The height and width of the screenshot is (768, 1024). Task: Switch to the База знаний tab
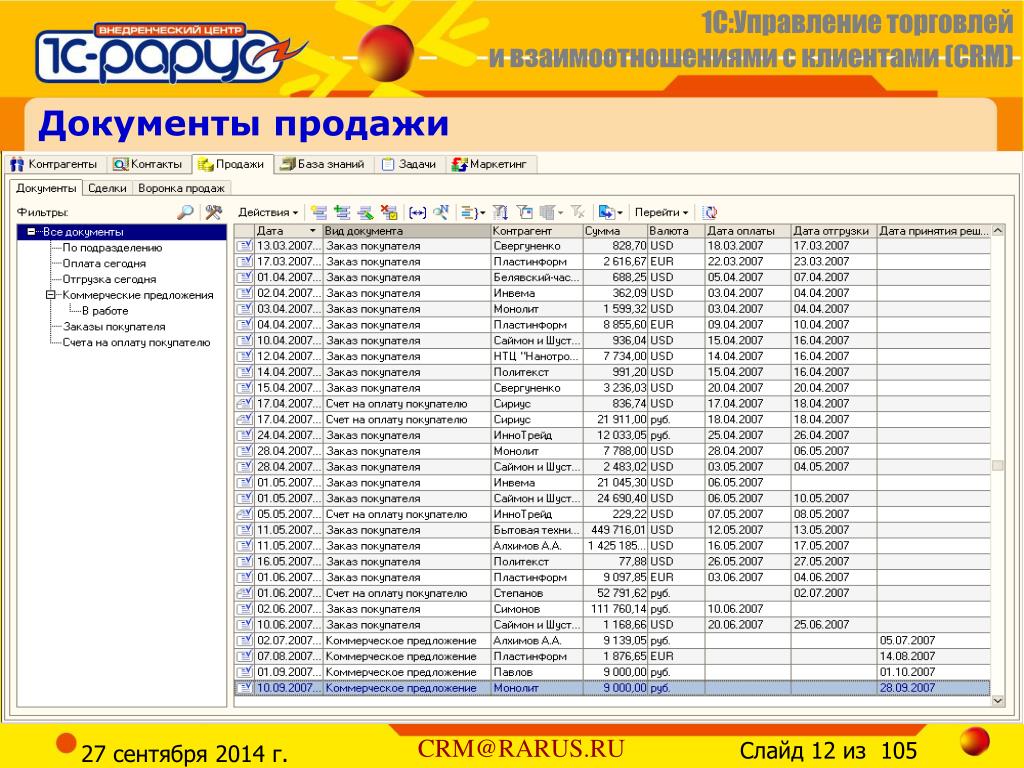tap(323, 165)
